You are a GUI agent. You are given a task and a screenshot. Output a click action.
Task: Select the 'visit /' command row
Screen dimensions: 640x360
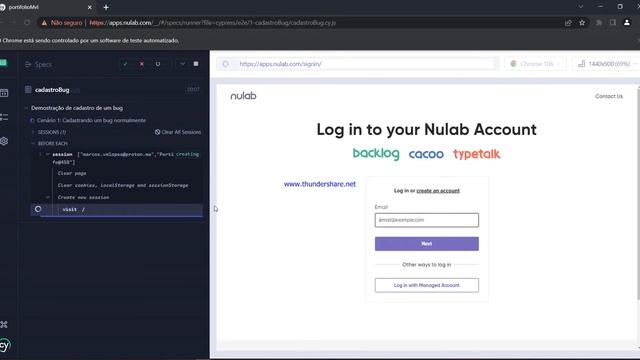point(117,209)
